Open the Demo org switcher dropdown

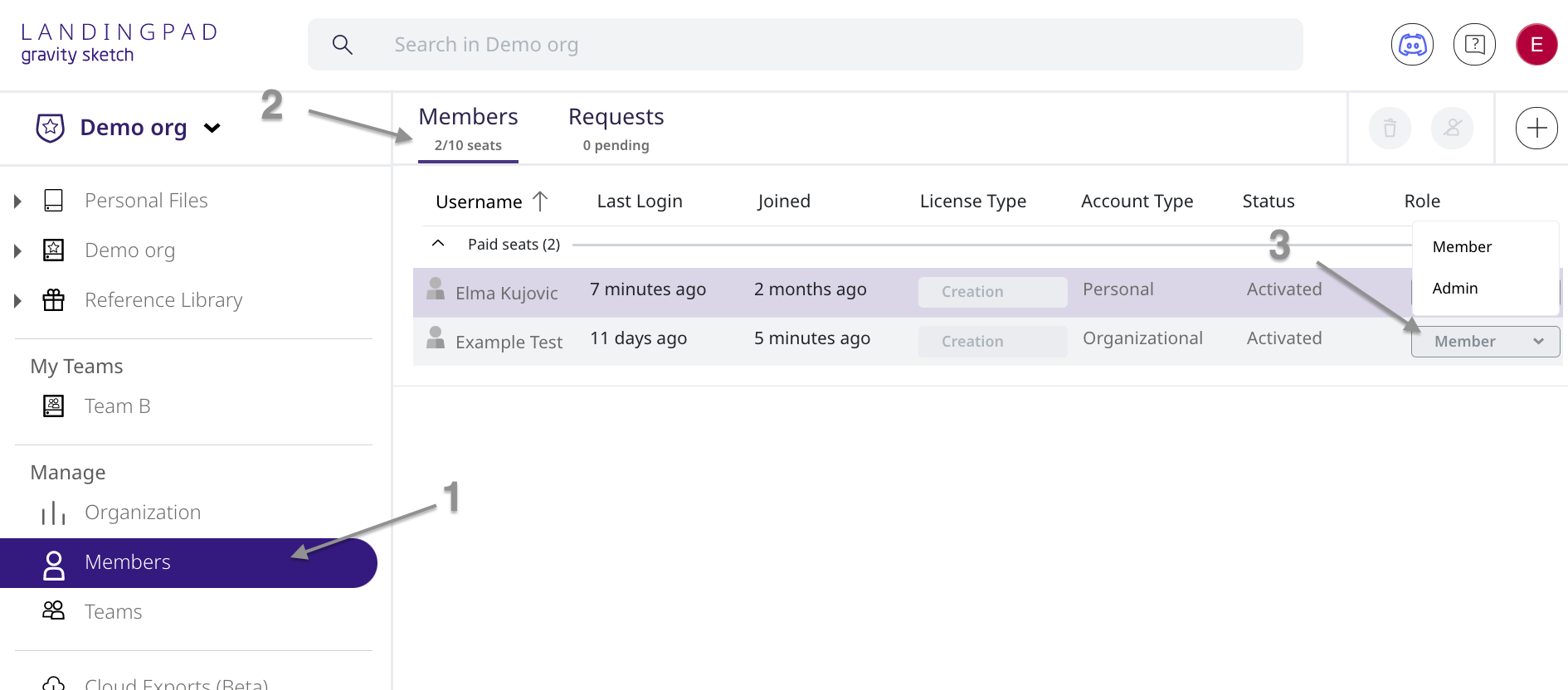coord(212,128)
